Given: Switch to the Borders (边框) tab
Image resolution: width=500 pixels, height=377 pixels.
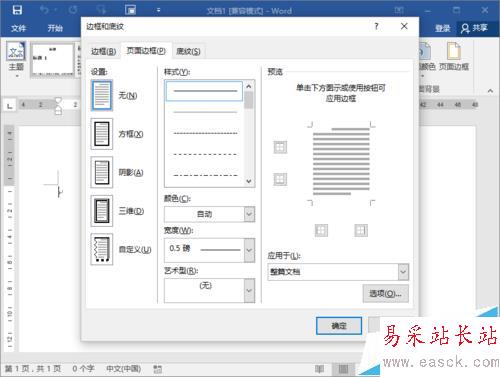Looking at the screenshot, I should (104, 51).
